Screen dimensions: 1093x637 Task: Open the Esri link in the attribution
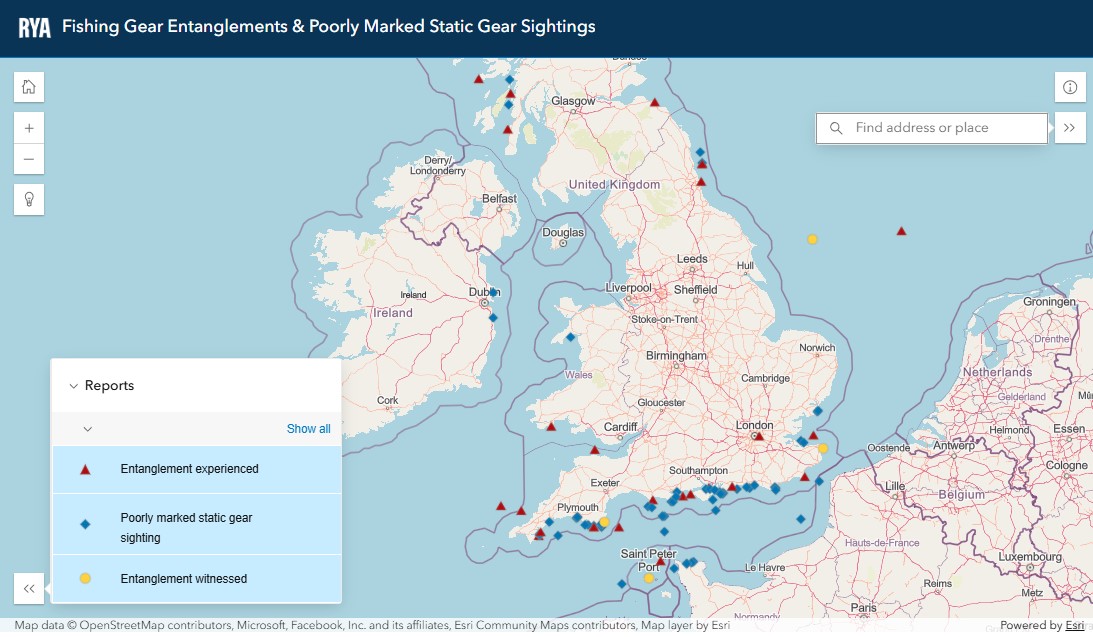1074,625
